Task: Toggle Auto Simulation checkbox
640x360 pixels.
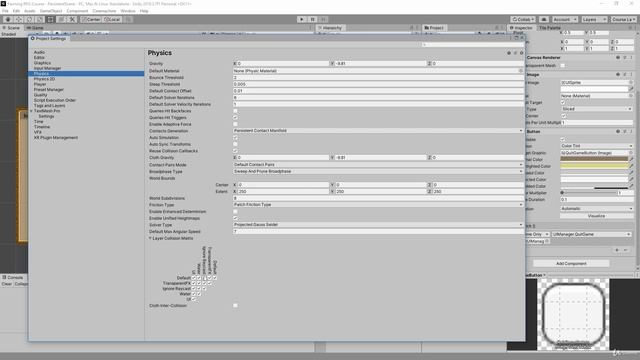Action: [235, 138]
